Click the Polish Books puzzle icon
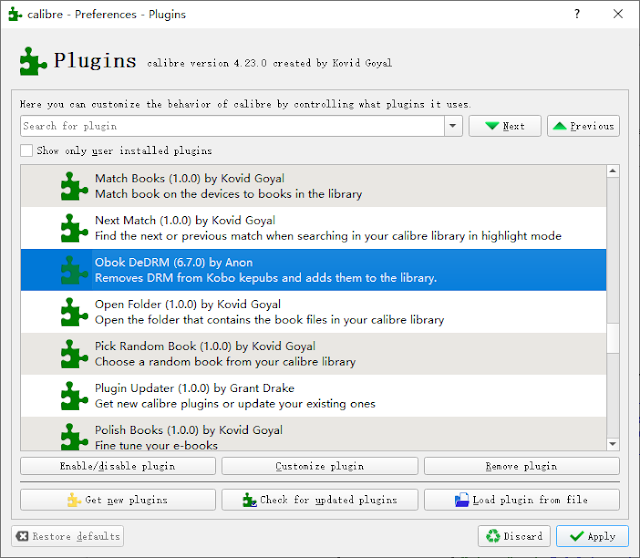Screen dimensions: 640x558 74,437
